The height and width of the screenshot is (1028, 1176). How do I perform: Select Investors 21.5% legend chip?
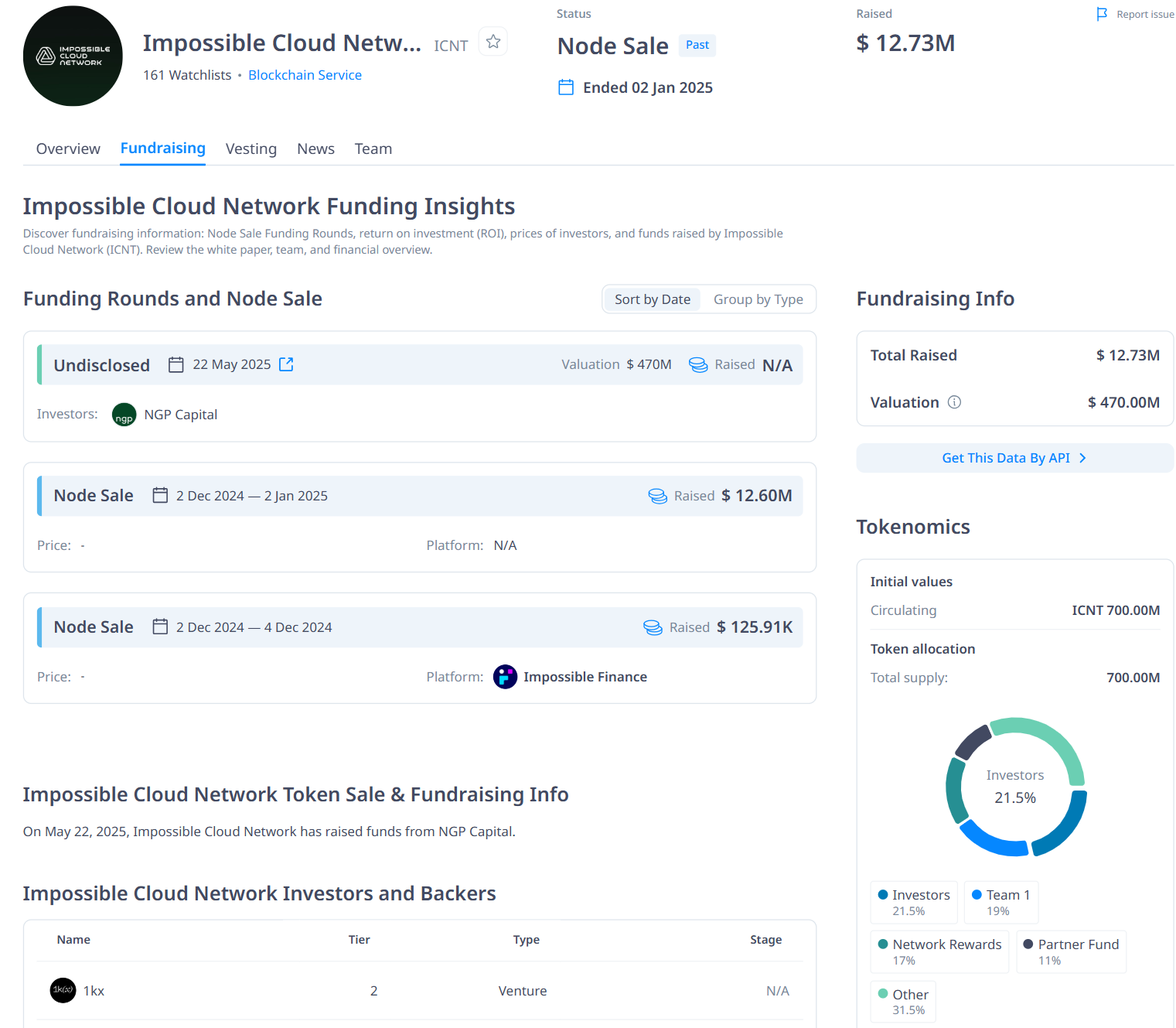pos(914,902)
